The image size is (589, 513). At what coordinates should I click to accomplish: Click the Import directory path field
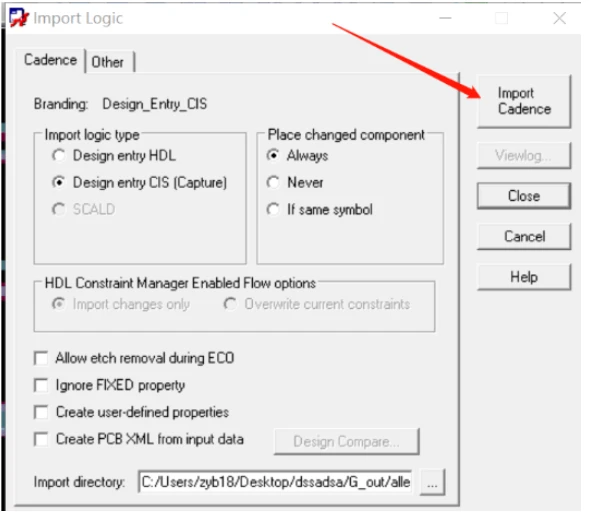(275, 482)
